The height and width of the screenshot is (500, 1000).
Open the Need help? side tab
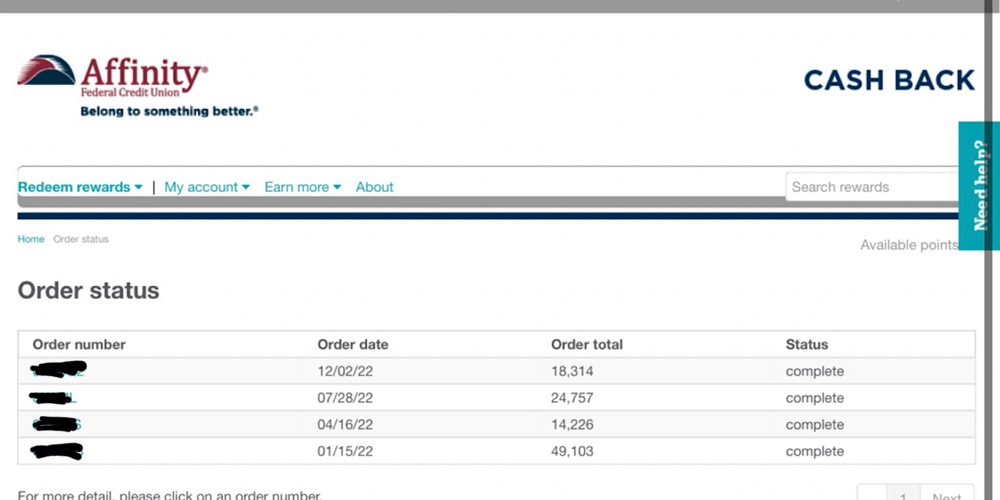coord(979,186)
